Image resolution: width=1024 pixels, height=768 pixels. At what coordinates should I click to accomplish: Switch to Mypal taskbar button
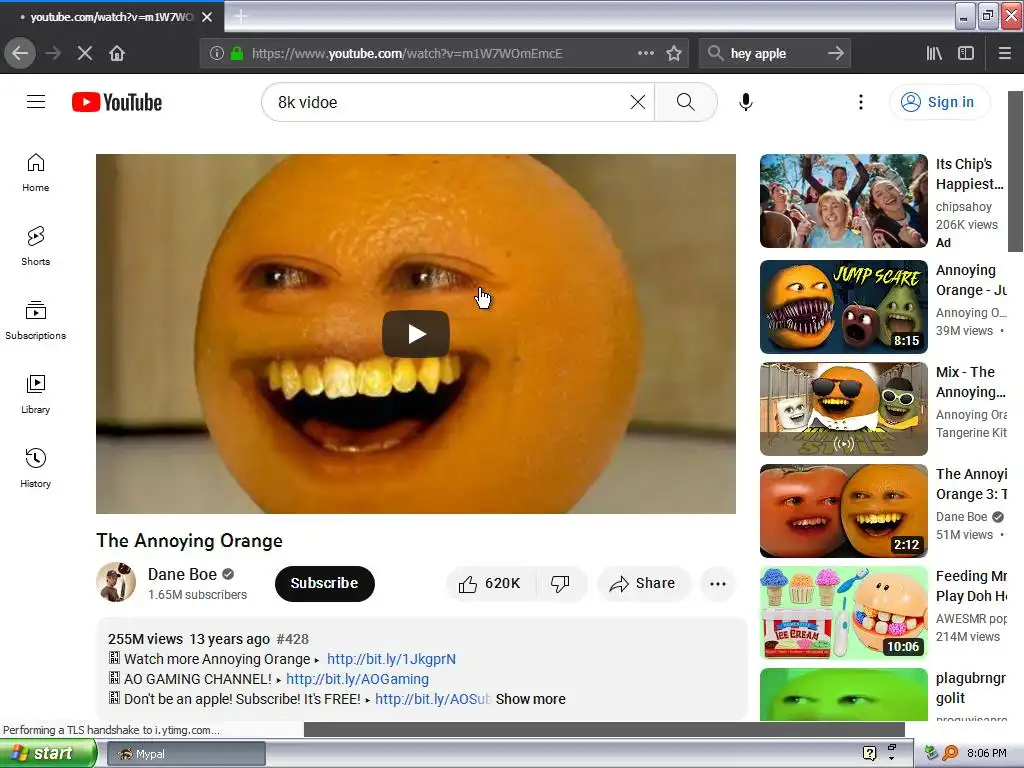(187, 754)
